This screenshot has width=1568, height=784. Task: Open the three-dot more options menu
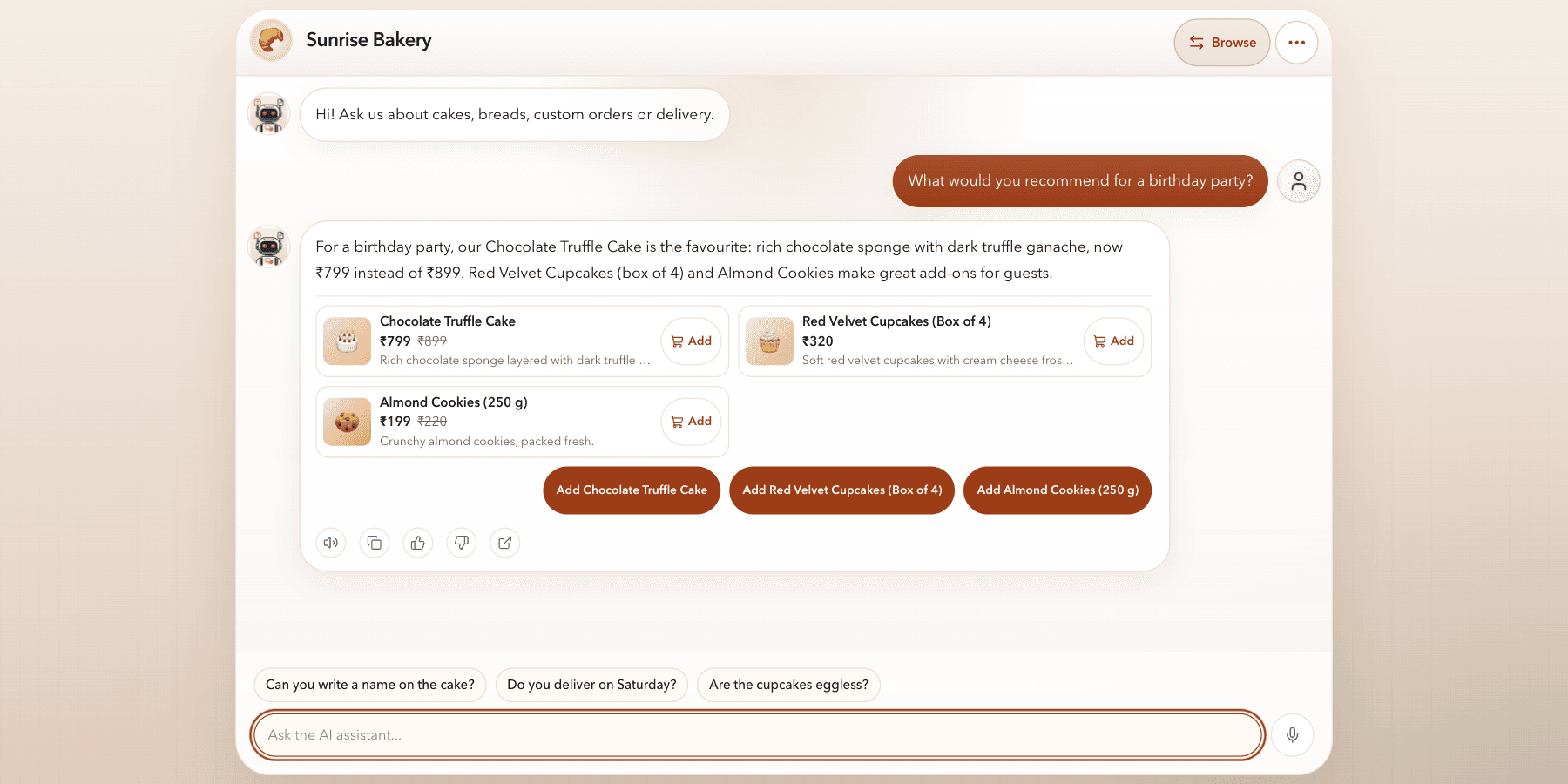1296,43
